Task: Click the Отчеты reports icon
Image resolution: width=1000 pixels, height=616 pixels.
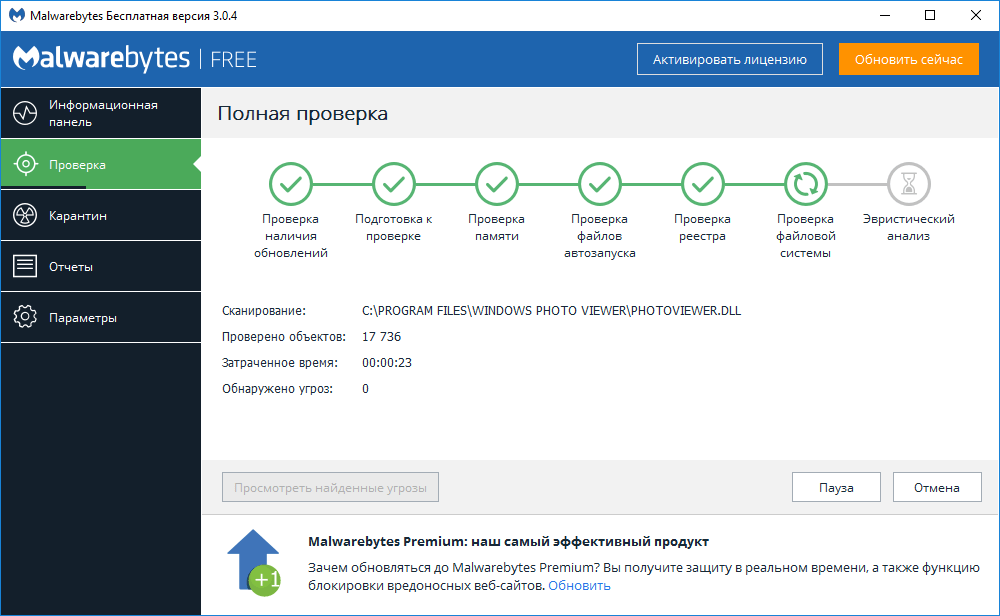Action: (28, 265)
